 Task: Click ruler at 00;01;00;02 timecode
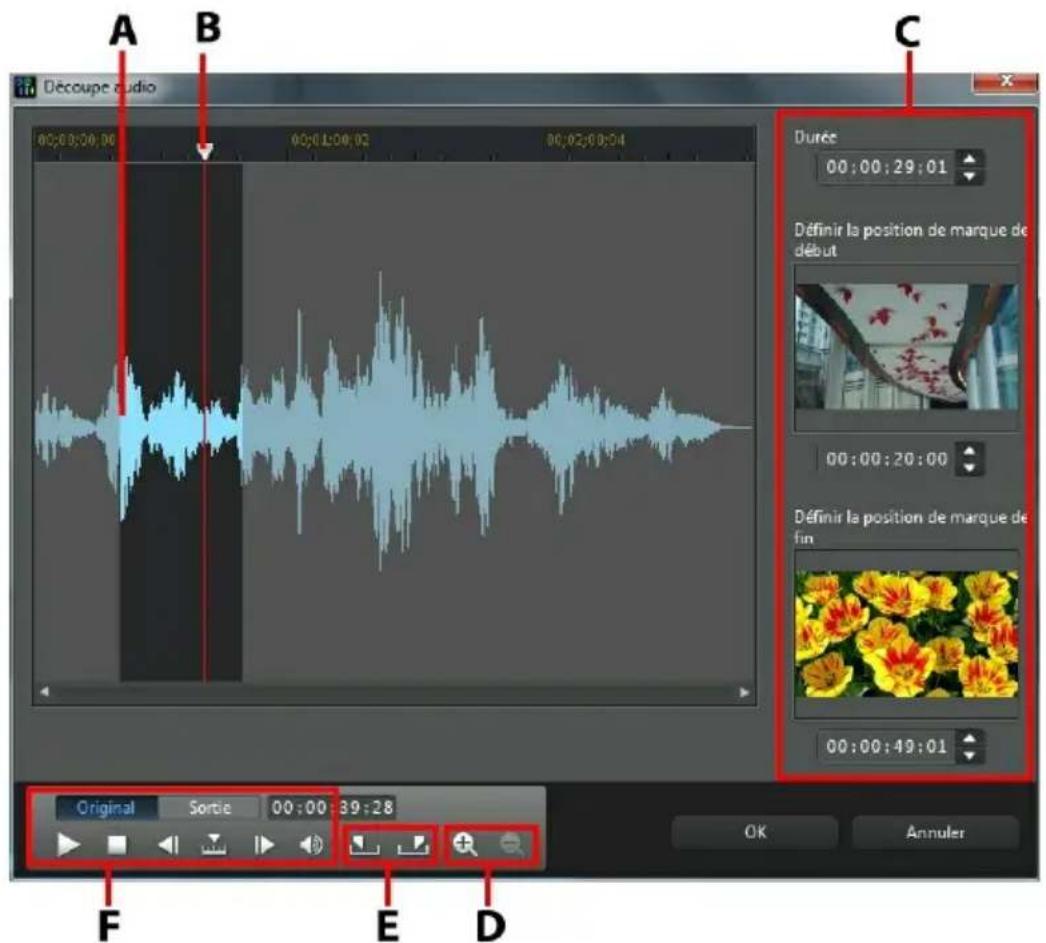(330, 140)
